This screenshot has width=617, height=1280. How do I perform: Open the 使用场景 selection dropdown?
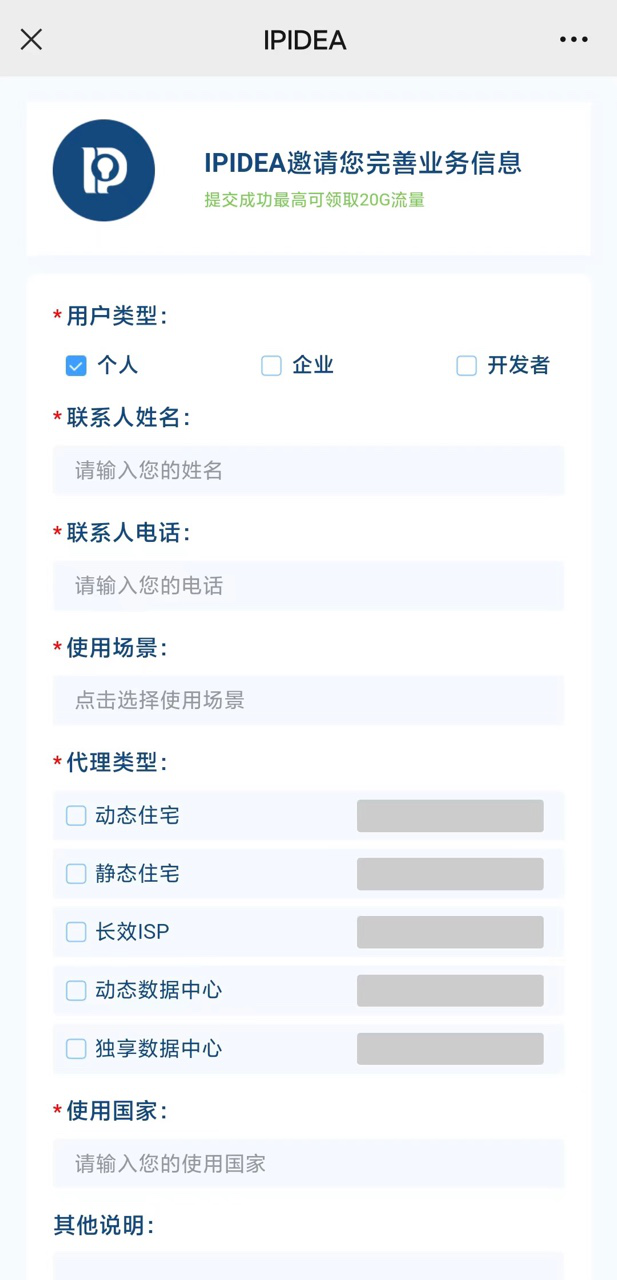pyautogui.click(x=308, y=700)
